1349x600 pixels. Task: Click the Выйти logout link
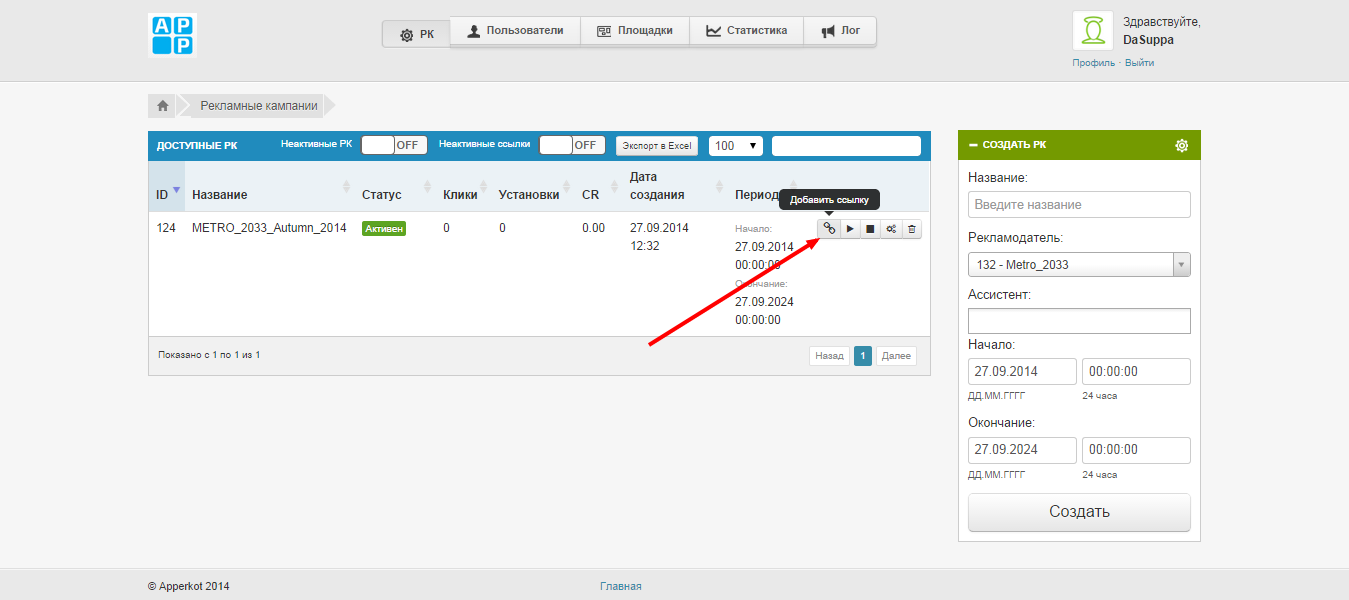1139,63
